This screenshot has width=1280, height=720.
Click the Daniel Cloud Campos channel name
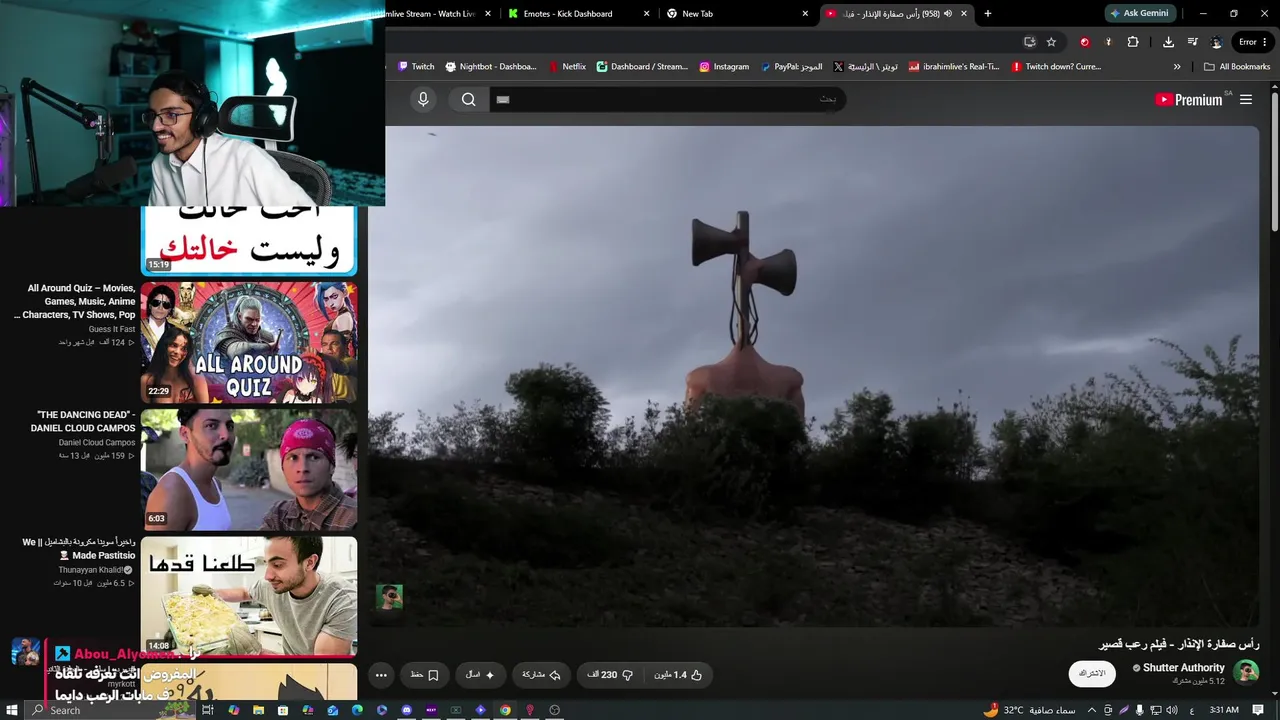click(97, 442)
